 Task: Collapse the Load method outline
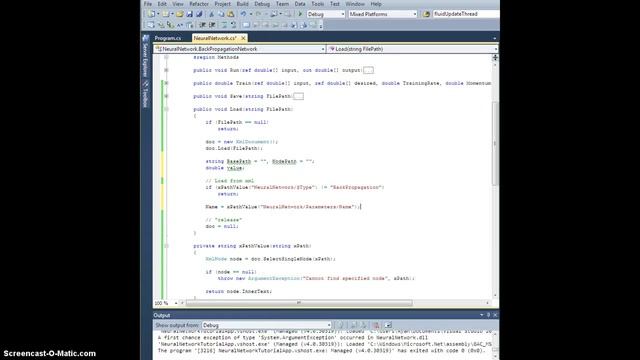point(166,109)
